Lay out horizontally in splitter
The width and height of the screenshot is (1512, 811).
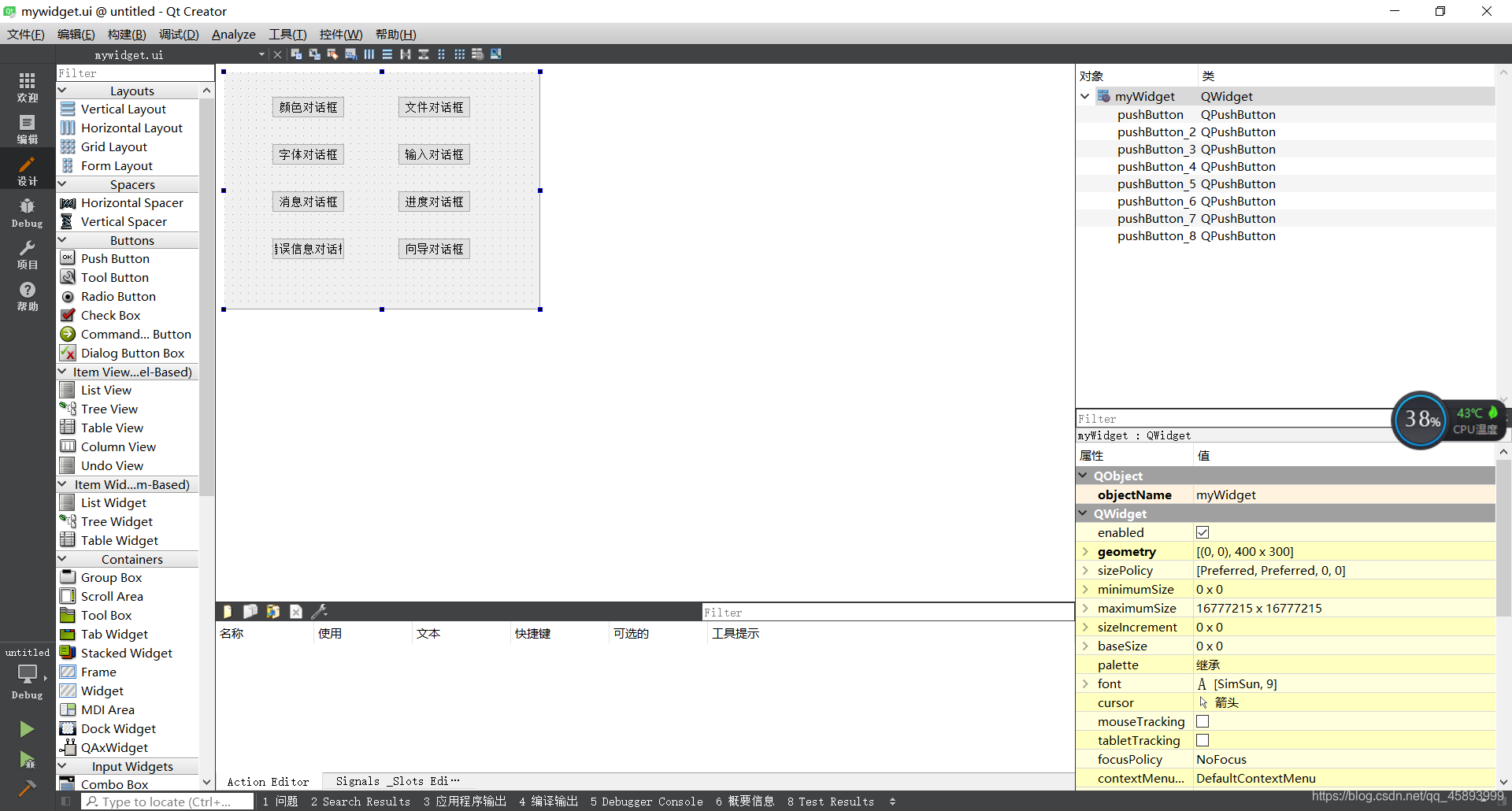[x=405, y=54]
